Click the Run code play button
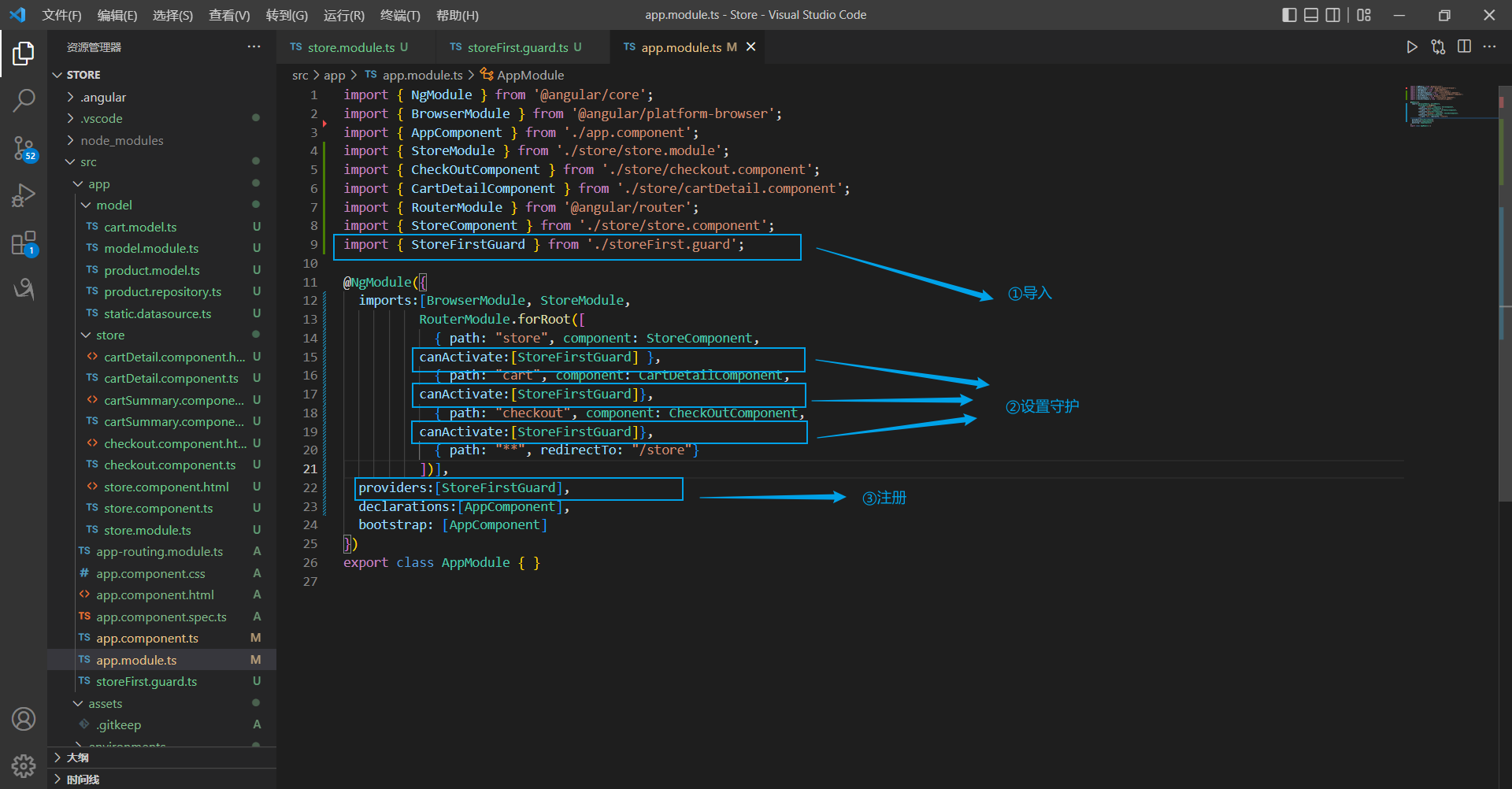This screenshot has height=789, width=1512. pyautogui.click(x=1412, y=47)
